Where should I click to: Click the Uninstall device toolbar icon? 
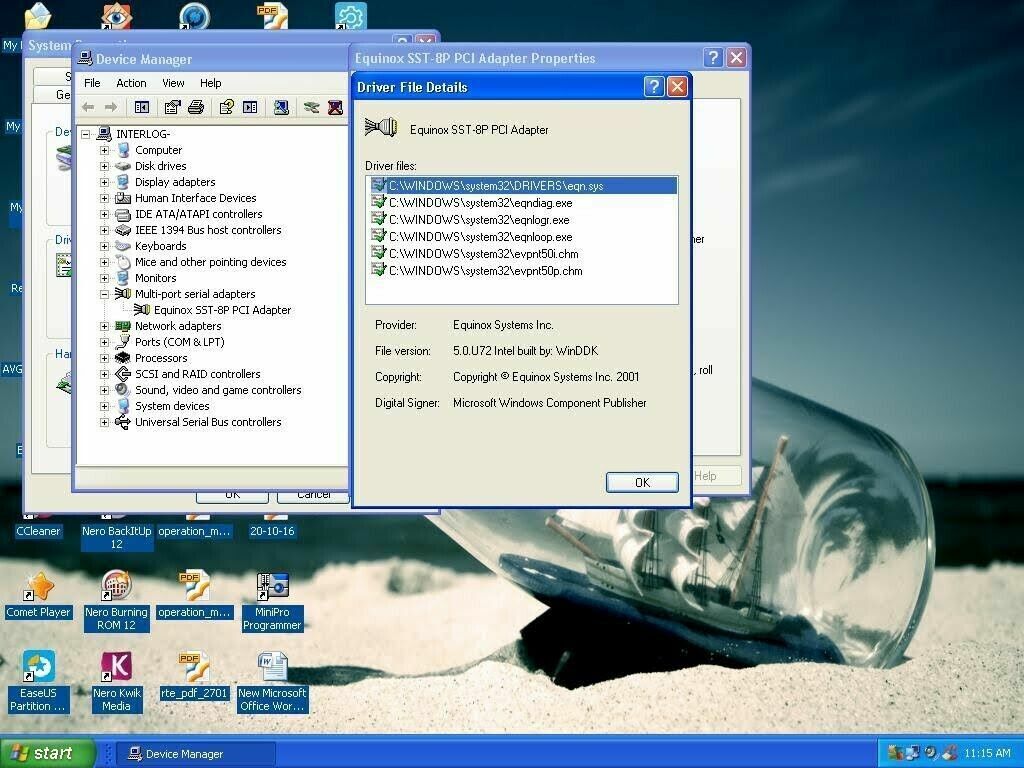tap(336, 107)
